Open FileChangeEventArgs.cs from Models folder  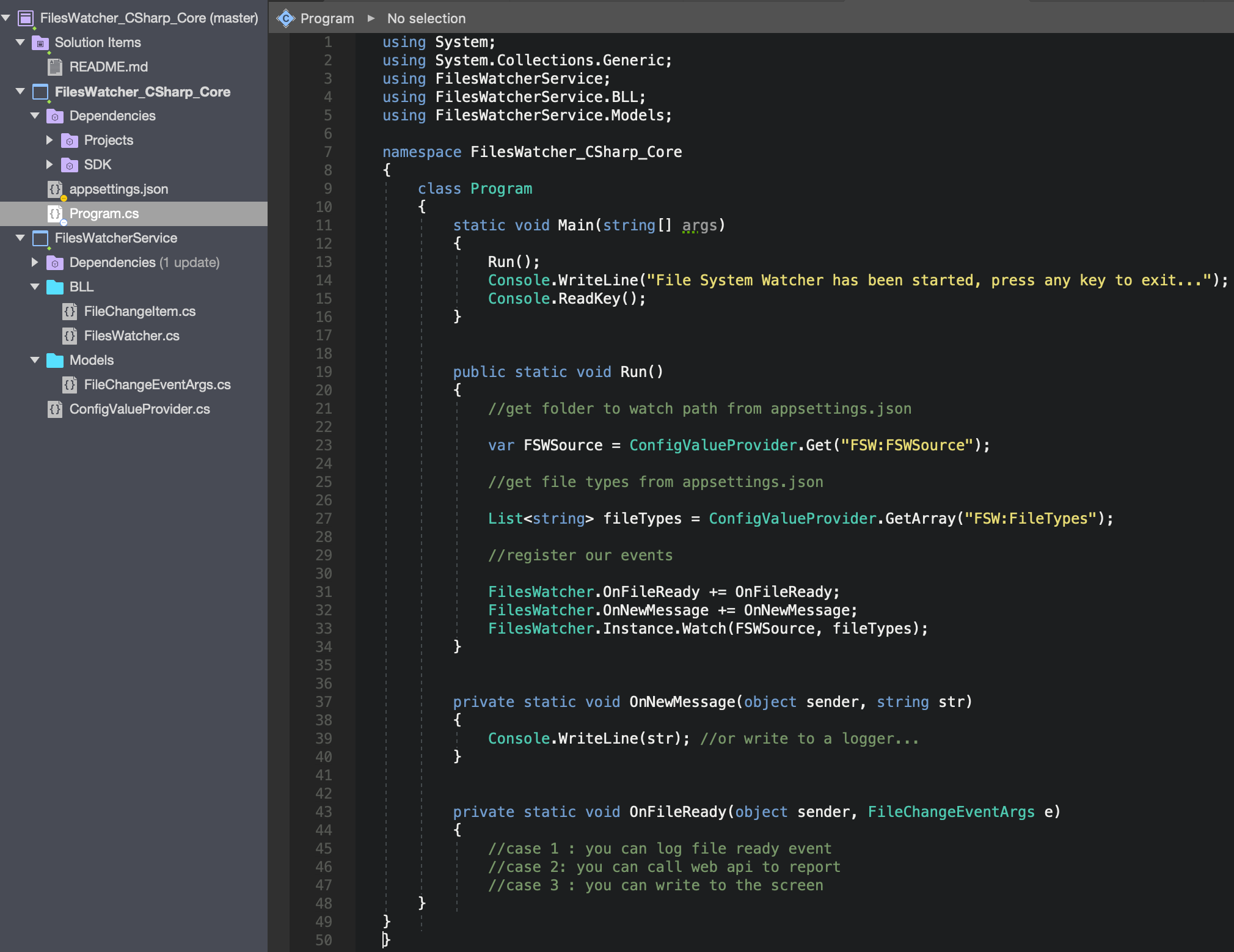pyautogui.click(x=158, y=385)
